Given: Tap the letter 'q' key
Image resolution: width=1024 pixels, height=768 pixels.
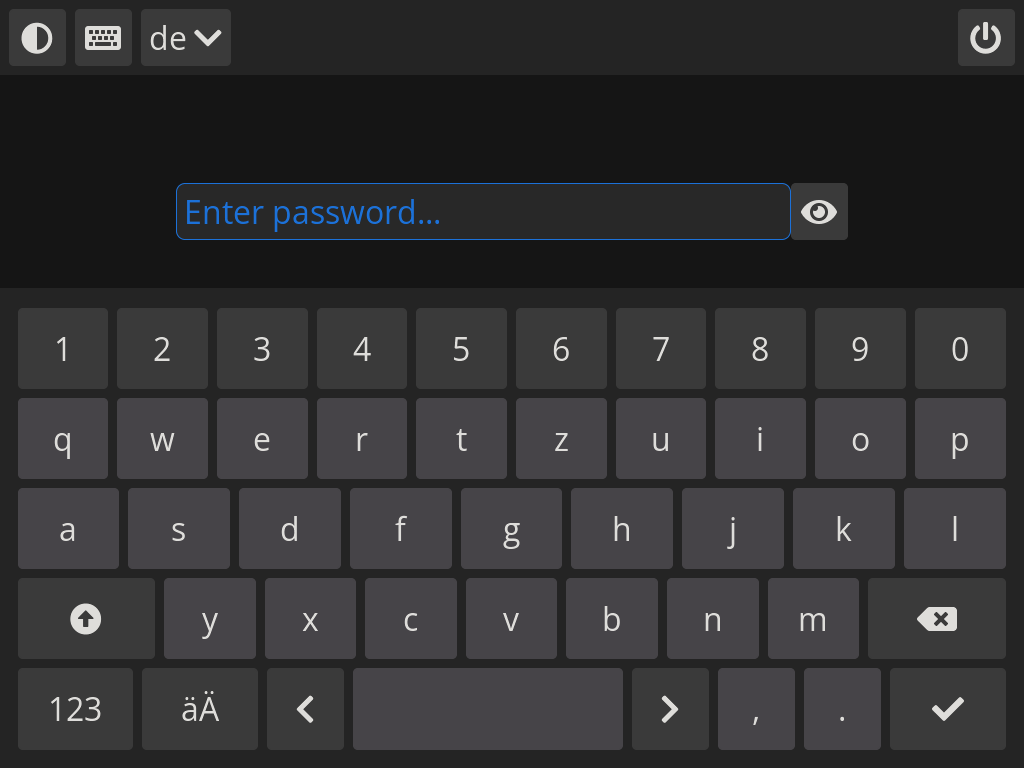Looking at the screenshot, I should coord(63,439).
